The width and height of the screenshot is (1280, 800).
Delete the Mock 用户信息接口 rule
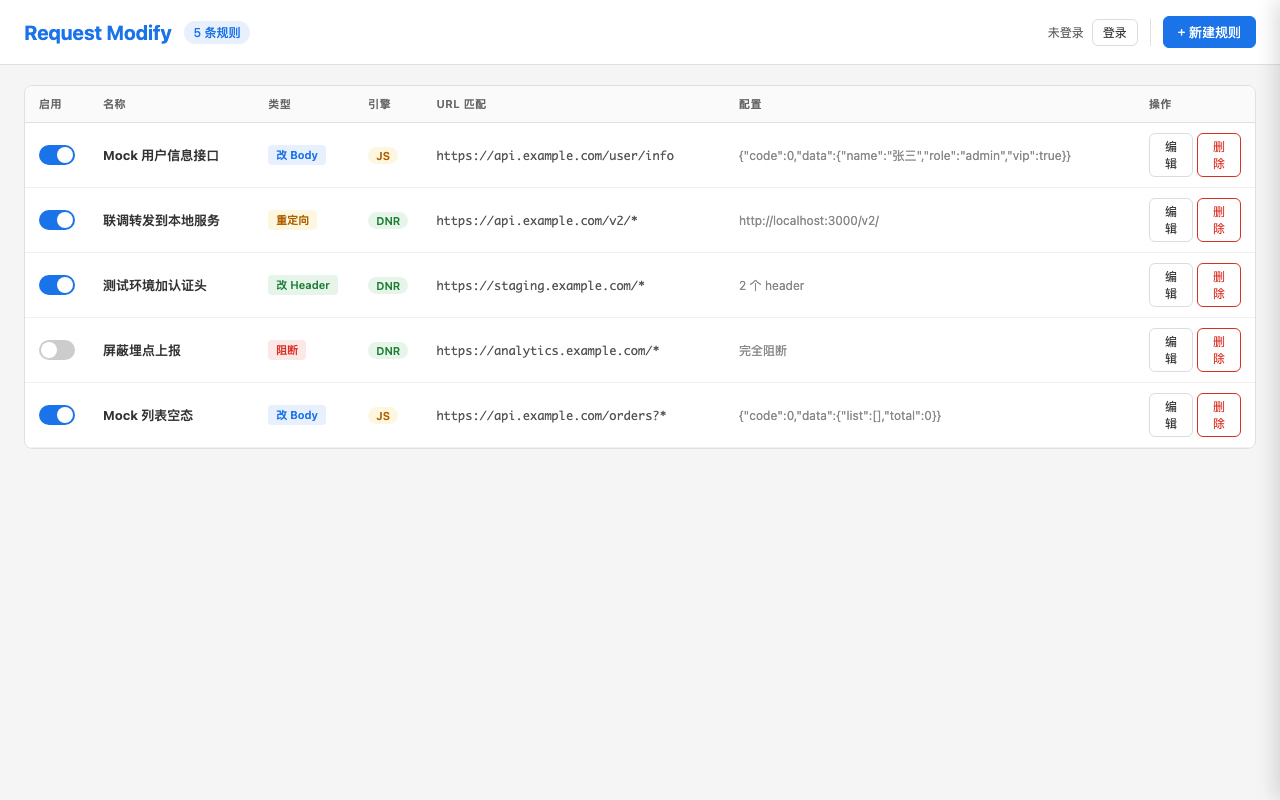[x=1219, y=155]
